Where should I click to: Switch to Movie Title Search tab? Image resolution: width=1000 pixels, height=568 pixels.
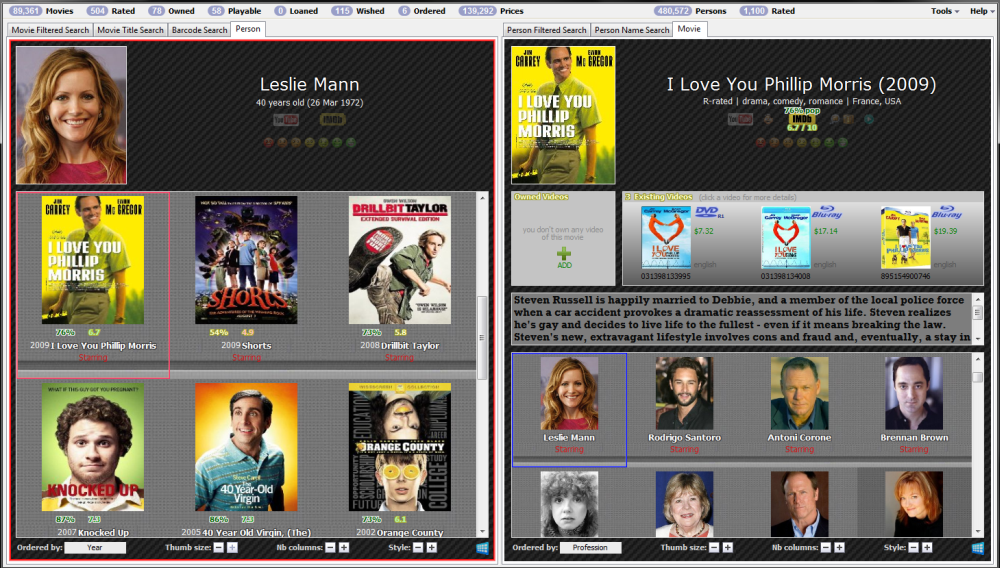pos(131,30)
